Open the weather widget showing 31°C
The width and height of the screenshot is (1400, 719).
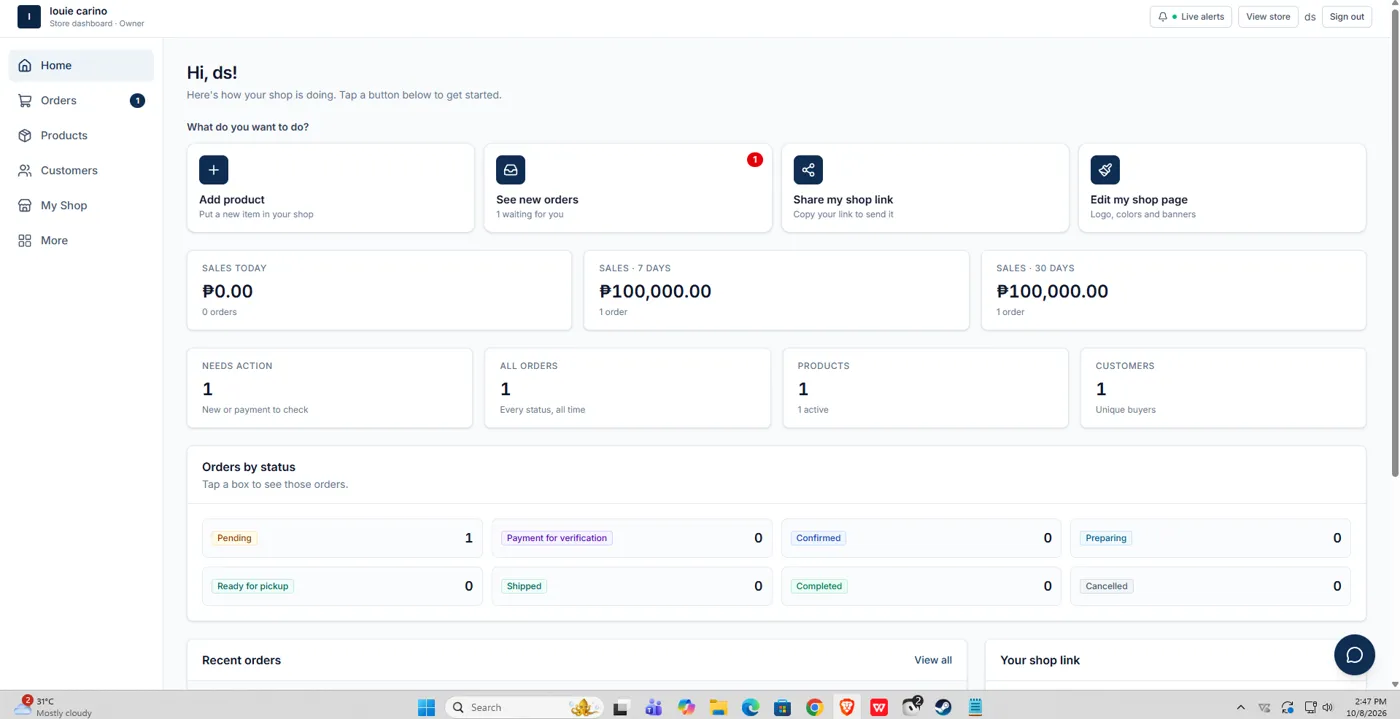tap(53, 707)
